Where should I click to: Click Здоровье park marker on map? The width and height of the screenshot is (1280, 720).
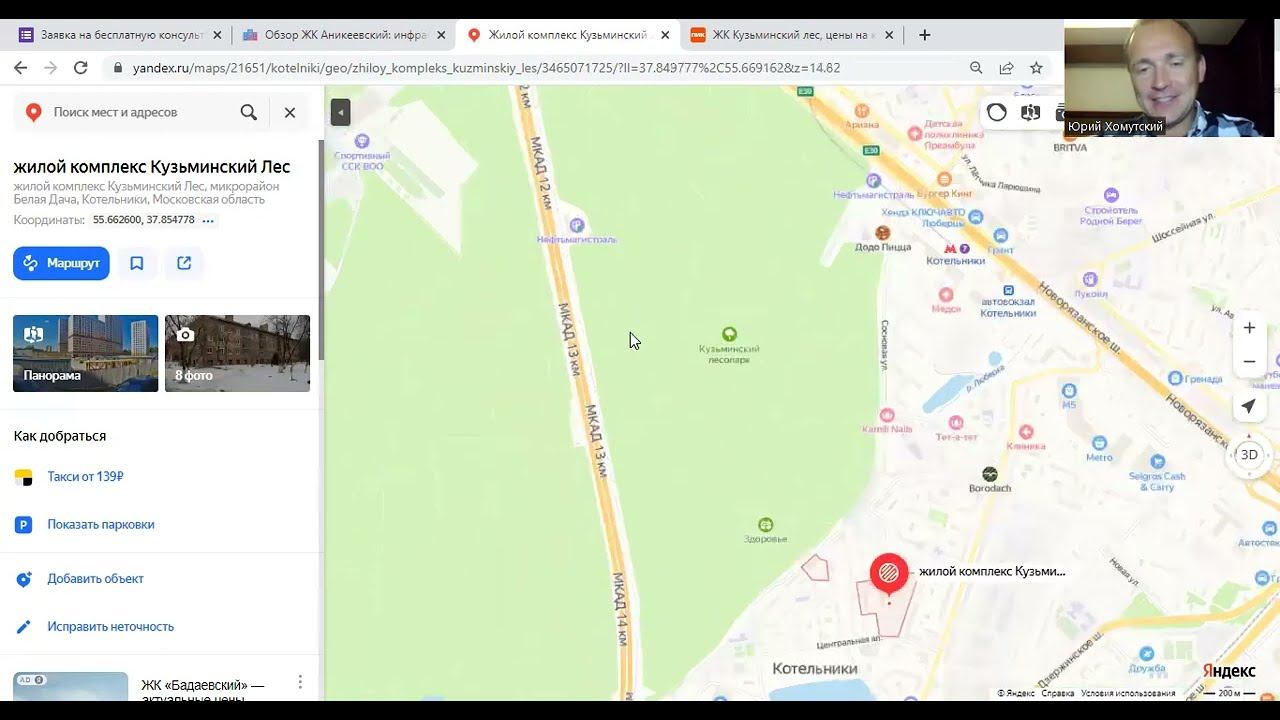(765, 524)
